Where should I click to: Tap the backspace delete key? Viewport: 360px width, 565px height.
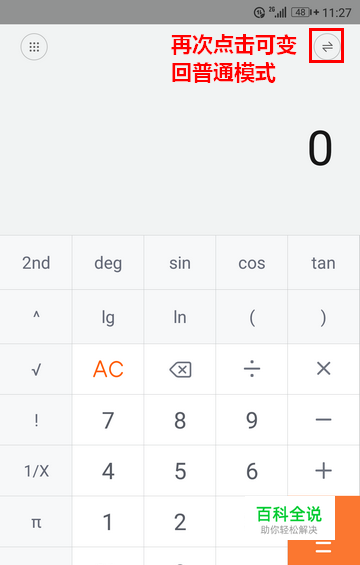coord(180,369)
